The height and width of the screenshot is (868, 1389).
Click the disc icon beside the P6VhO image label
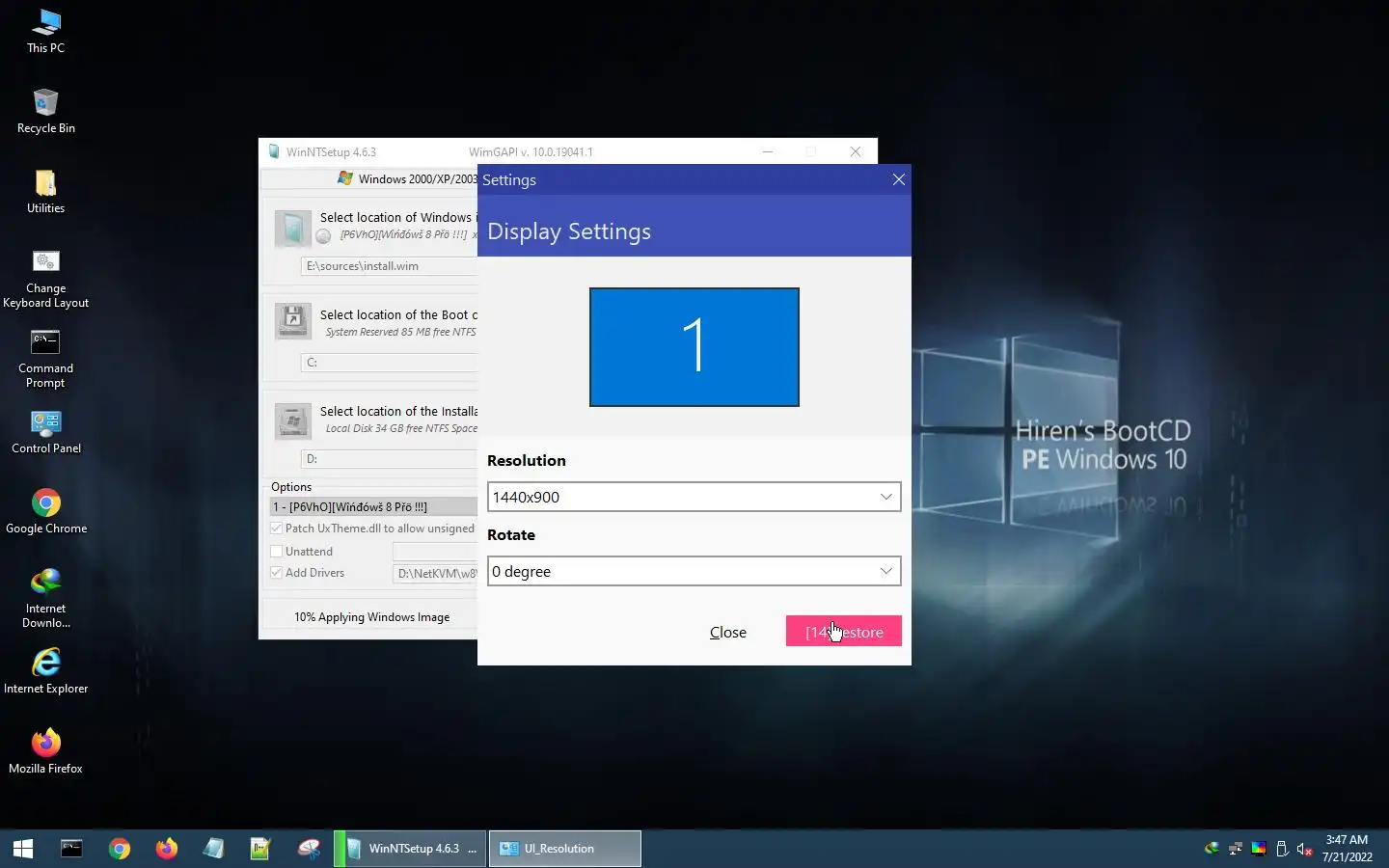tap(324, 235)
